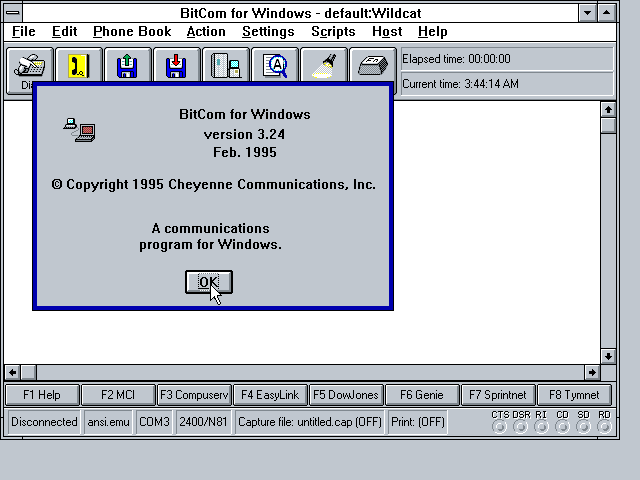Open the Edit menu
640x480 pixels.
64,31
